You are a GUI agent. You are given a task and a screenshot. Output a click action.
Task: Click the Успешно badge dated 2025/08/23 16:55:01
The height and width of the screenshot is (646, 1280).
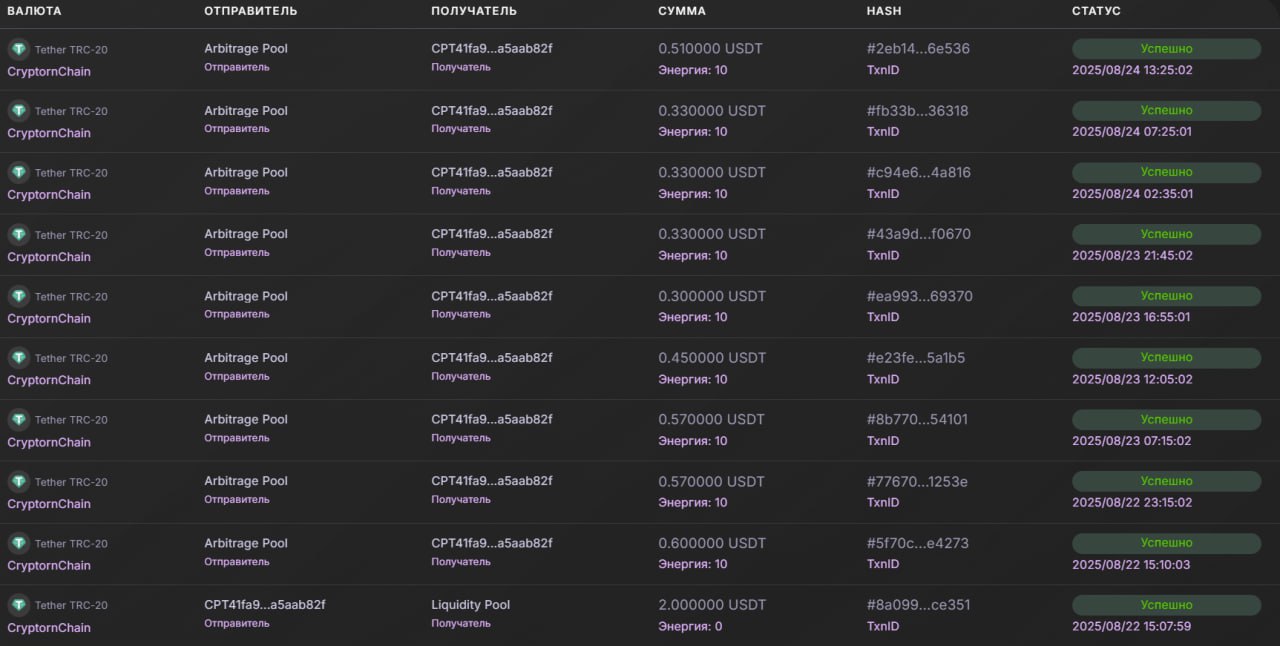point(1166,296)
